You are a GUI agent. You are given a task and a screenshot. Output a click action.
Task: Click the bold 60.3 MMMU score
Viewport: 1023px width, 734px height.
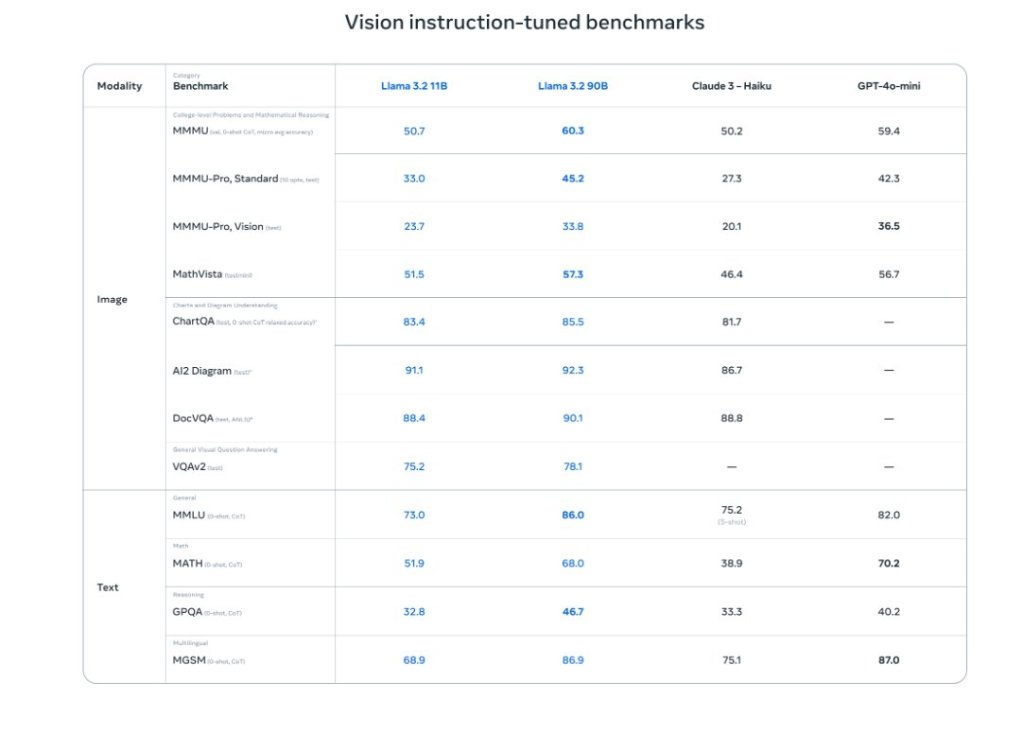coord(573,131)
